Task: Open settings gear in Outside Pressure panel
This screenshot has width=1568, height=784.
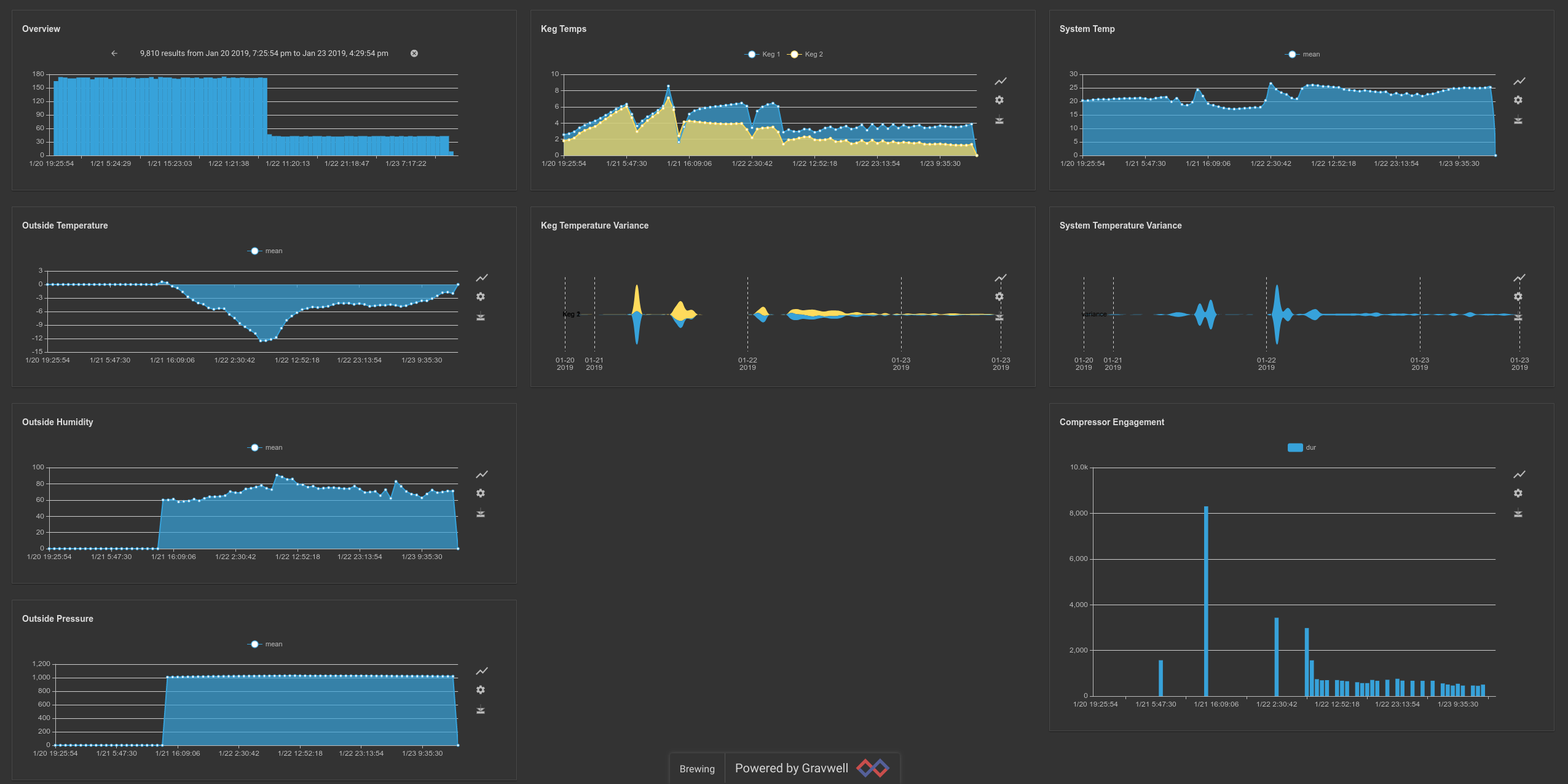Action: pyautogui.click(x=481, y=690)
